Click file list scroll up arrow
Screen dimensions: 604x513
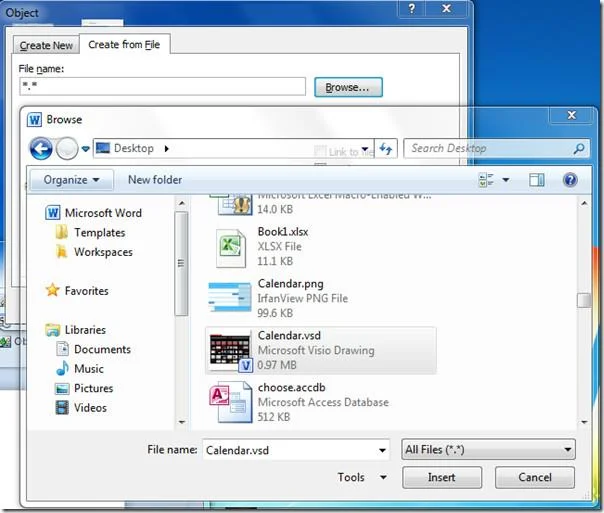coord(584,203)
